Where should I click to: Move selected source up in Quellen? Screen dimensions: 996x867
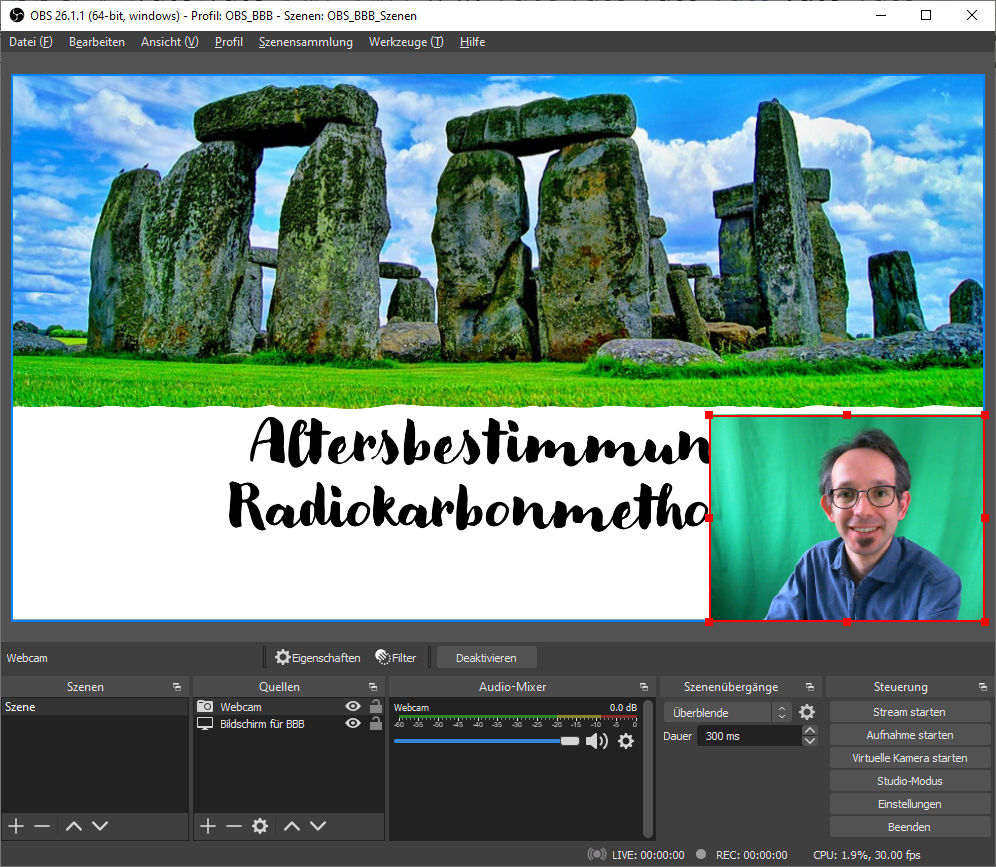[x=291, y=826]
